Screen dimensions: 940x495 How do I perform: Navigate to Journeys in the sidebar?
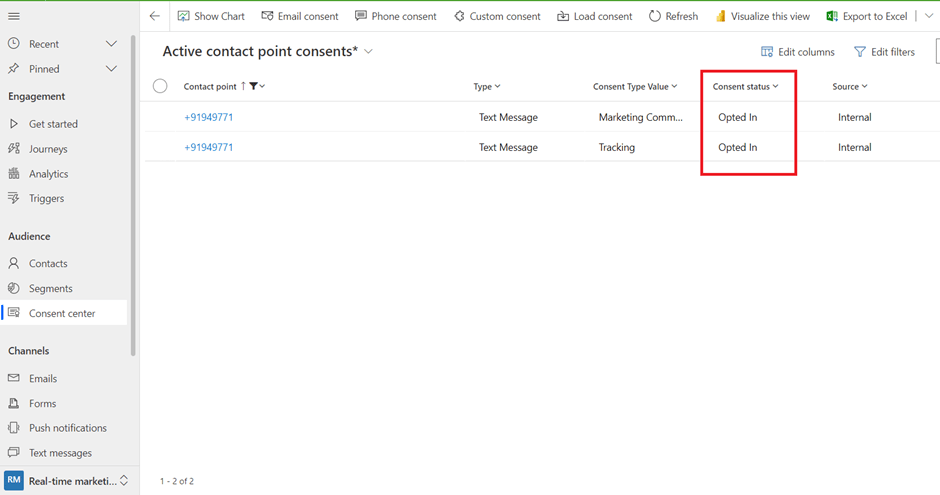[x=48, y=149]
